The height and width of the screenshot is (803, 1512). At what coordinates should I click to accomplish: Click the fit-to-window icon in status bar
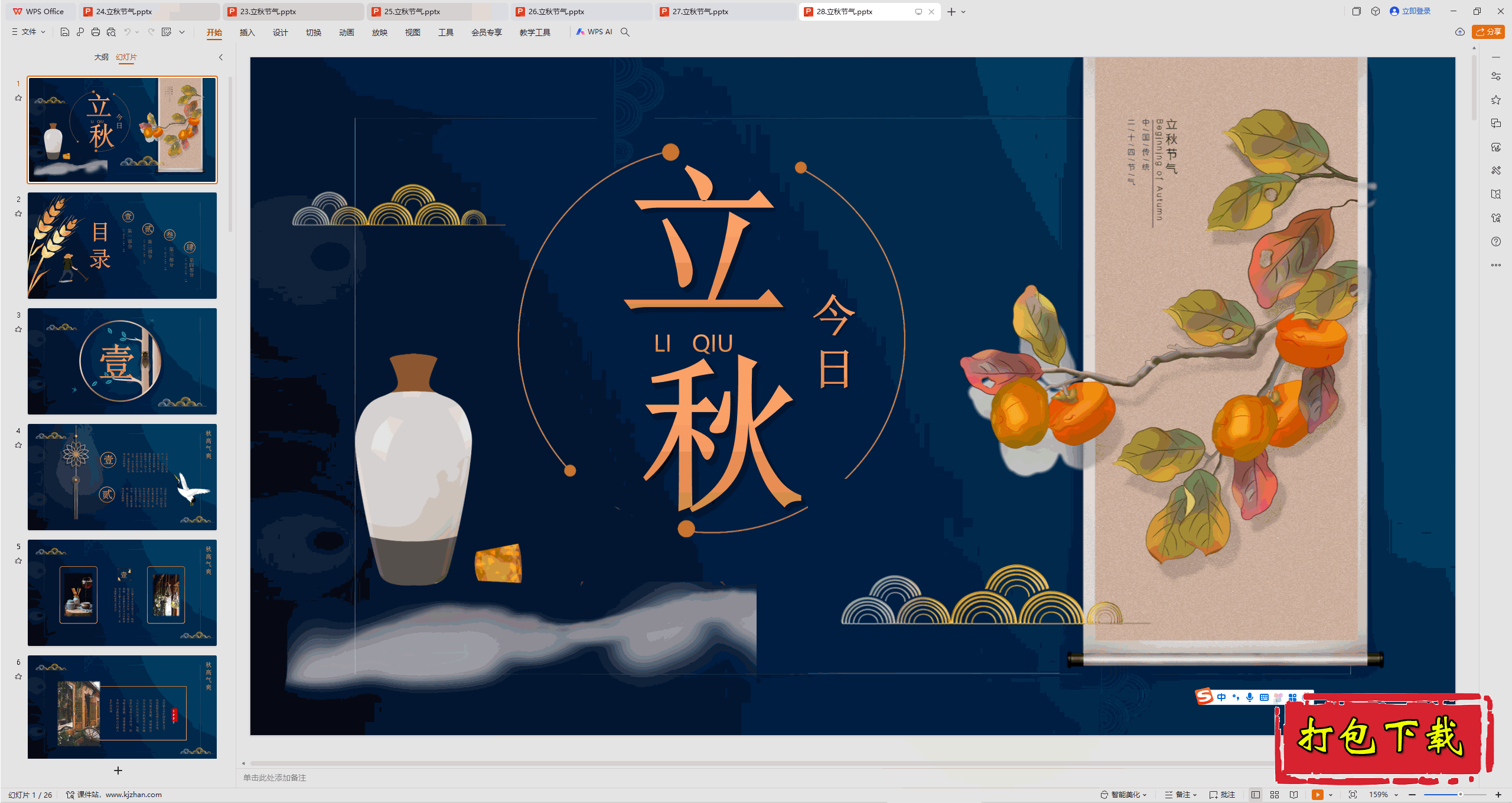click(1353, 795)
